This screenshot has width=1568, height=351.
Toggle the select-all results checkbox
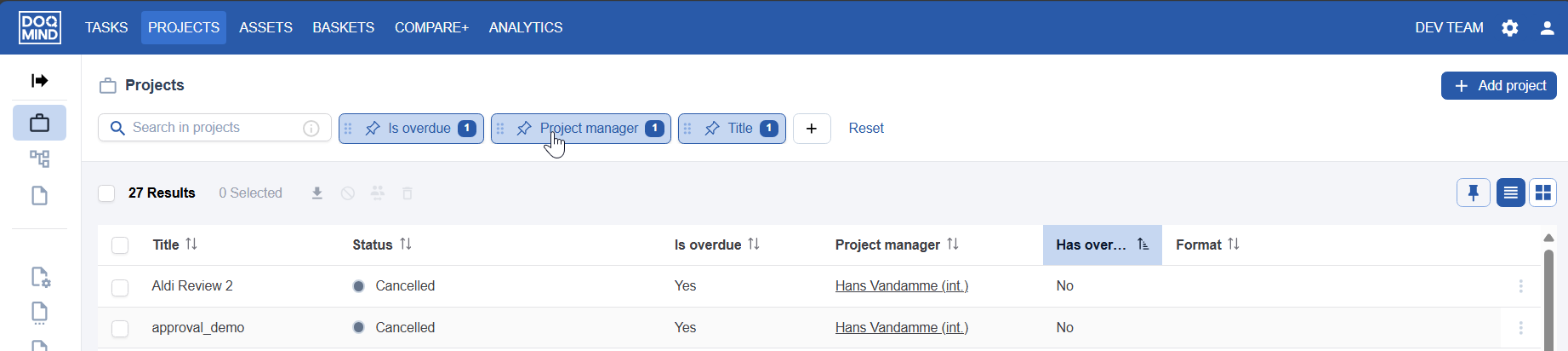[x=106, y=193]
